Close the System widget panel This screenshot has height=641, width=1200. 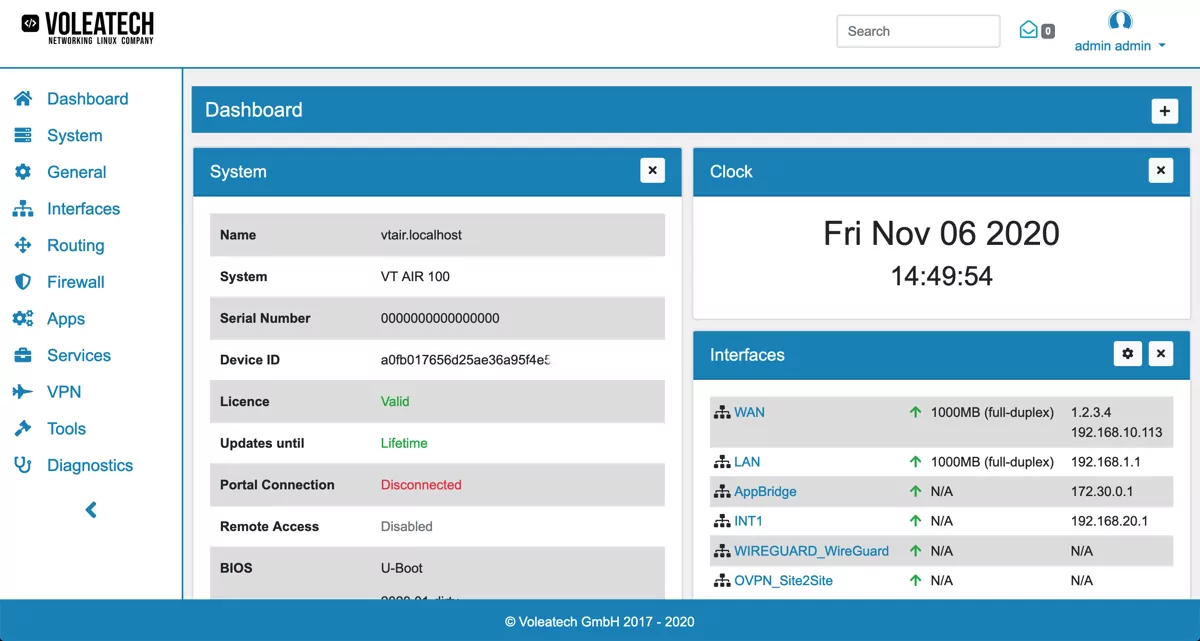pyautogui.click(x=652, y=171)
